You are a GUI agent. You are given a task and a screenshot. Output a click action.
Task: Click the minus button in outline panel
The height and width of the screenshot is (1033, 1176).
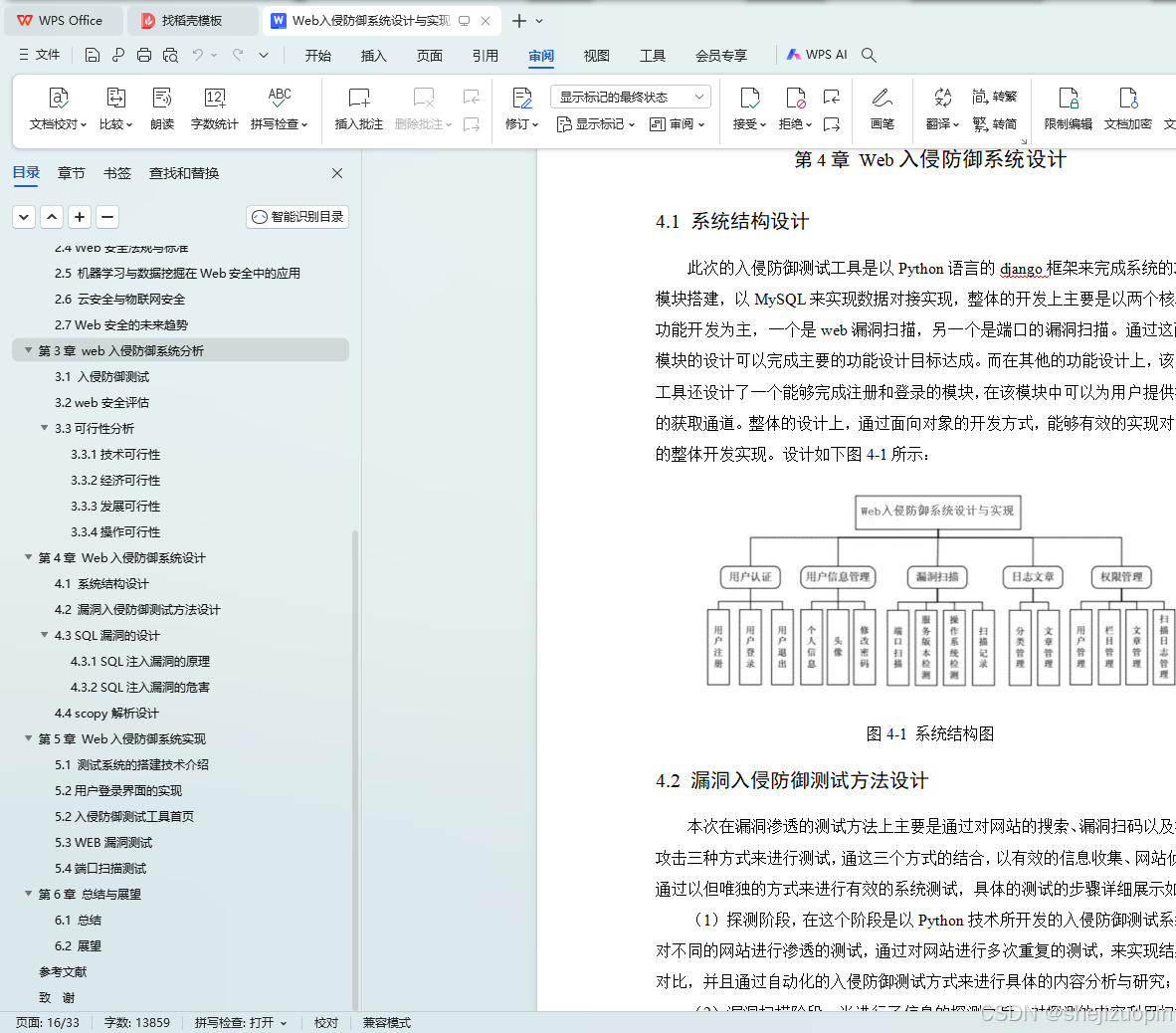(107, 217)
